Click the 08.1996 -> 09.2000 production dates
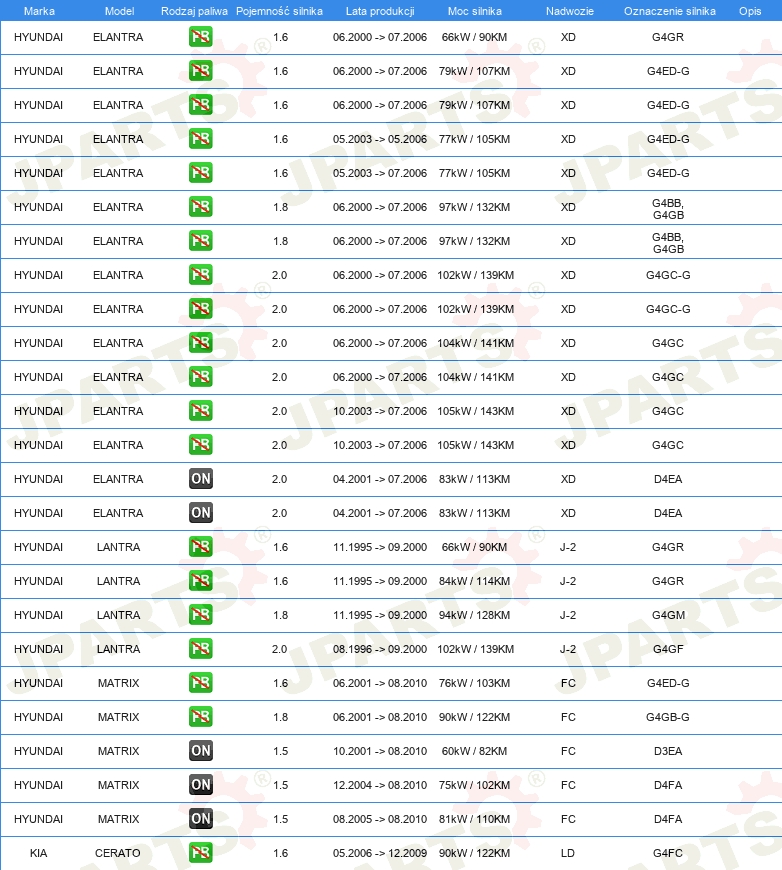The width and height of the screenshot is (782, 870). [380, 649]
